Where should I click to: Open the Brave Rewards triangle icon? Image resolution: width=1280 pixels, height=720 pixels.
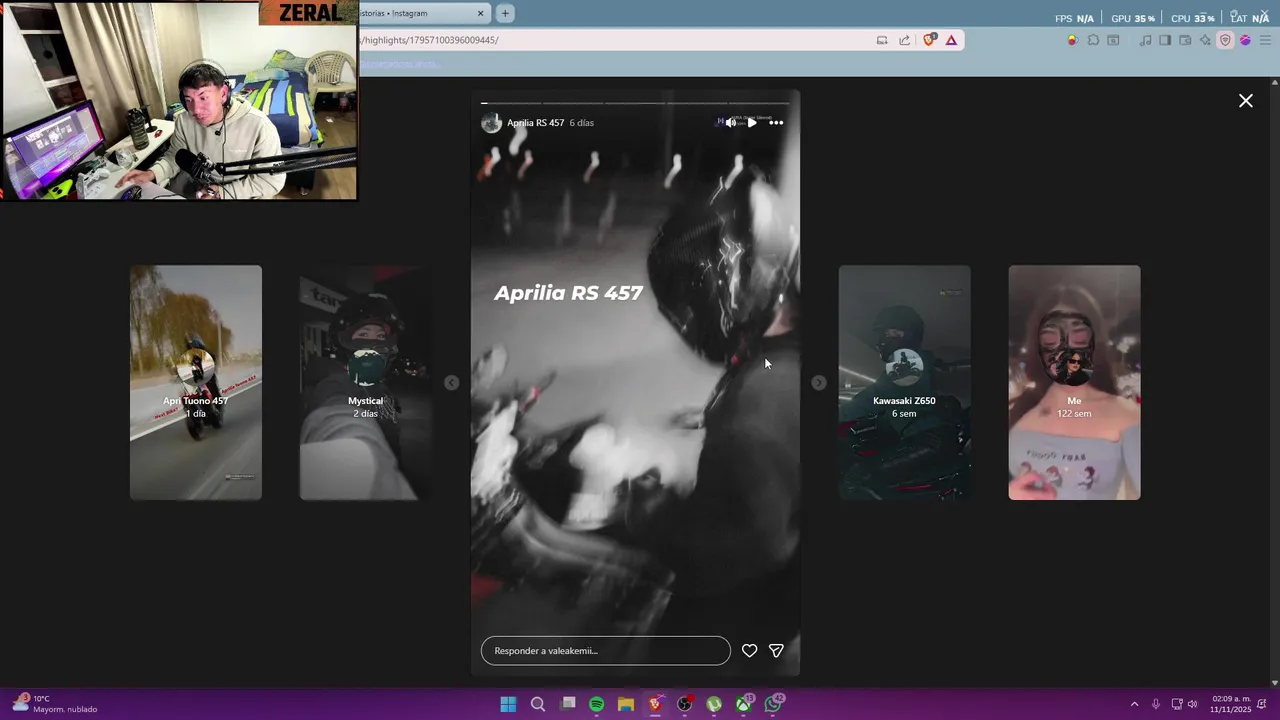point(951,40)
